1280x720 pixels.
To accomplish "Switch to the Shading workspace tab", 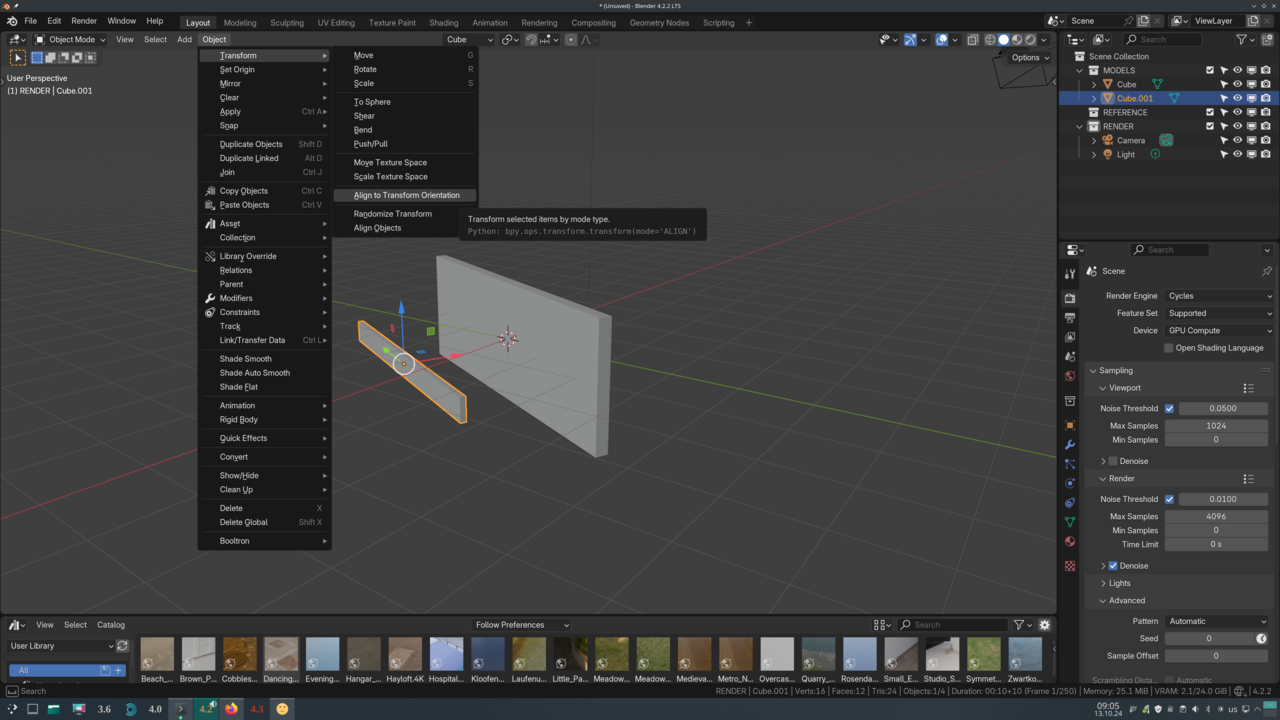I will click(444, 22).
